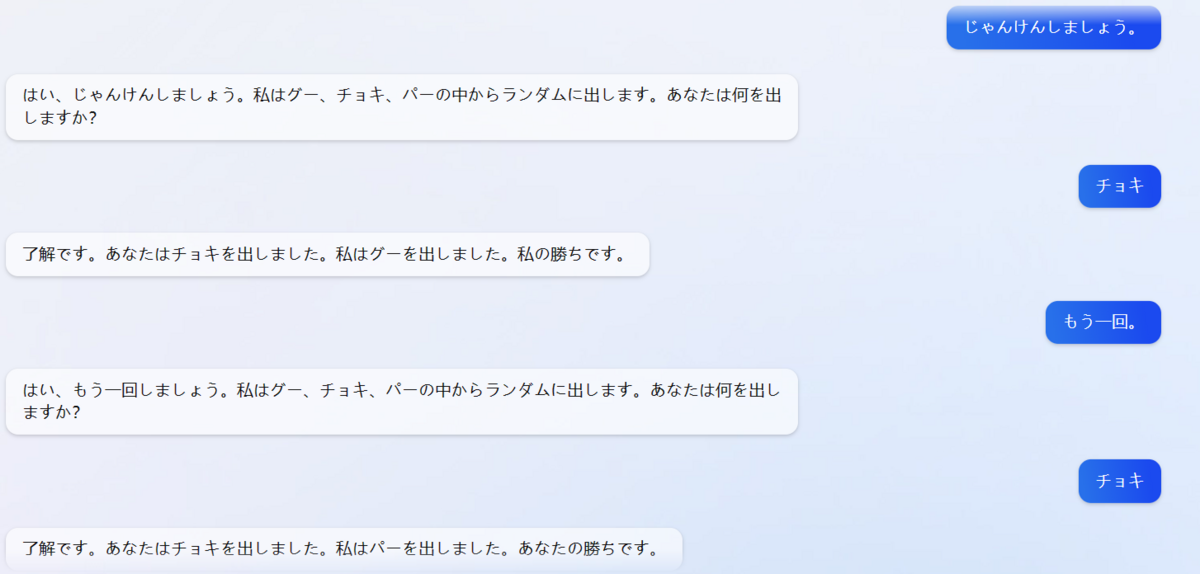This screenshot has height=574, width=1200.
Task: Click the 'もう一回。' user message bubble
Action: tap(1103, 322)
